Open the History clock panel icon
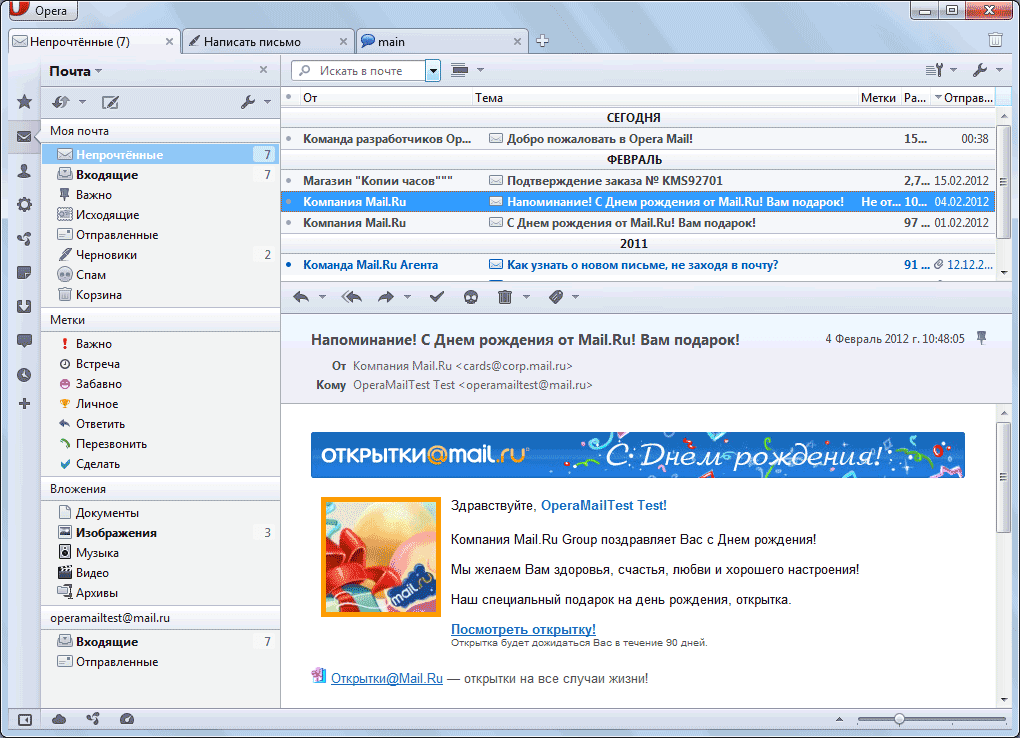The image size is (1020, 738). (24, 375)
